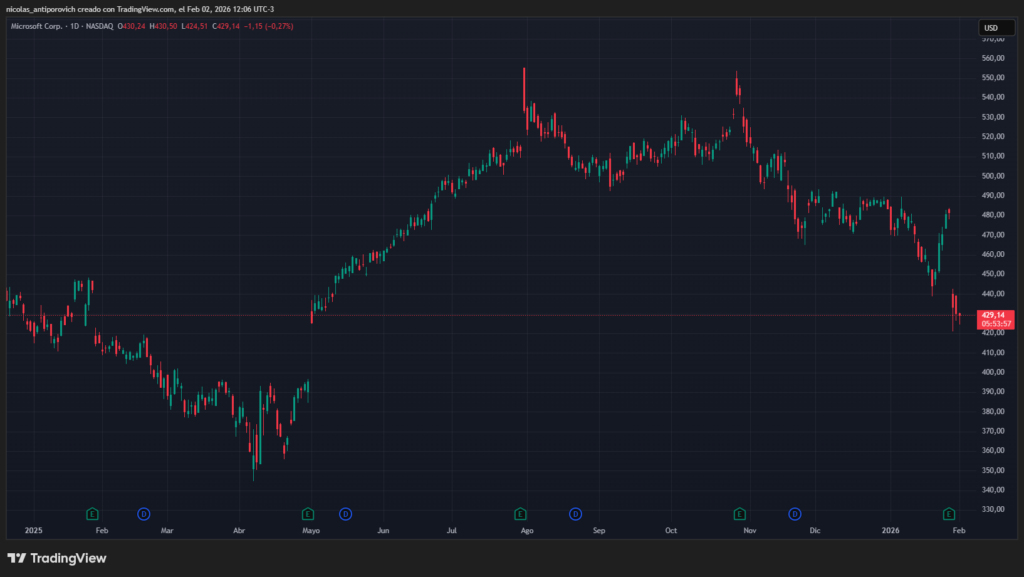Select the red 429,14 current price label
Image resolution: width=1024 pixels, height=577 pixels.
992,314
